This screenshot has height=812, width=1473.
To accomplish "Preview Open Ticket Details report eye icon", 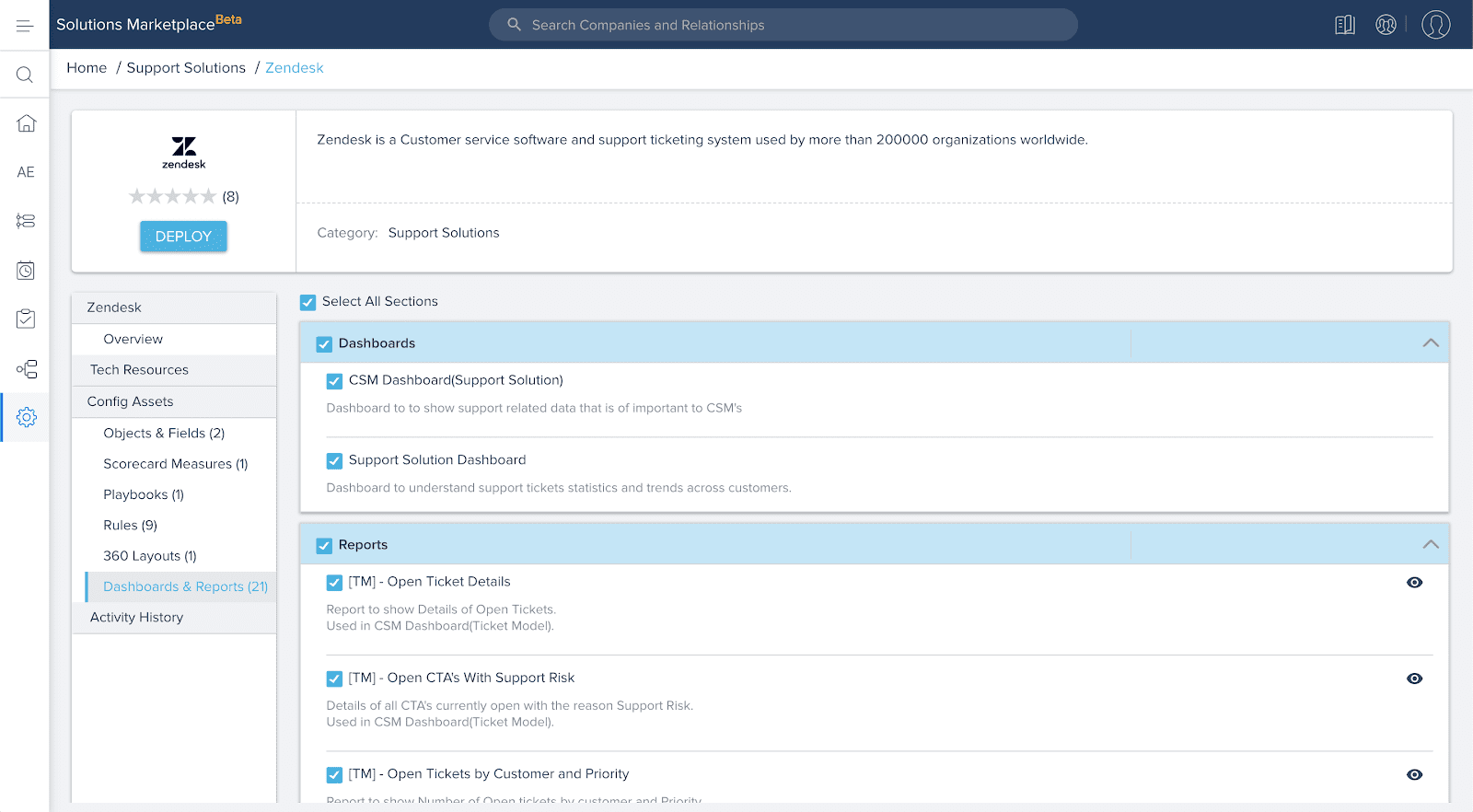I will tap(1414, 583).
